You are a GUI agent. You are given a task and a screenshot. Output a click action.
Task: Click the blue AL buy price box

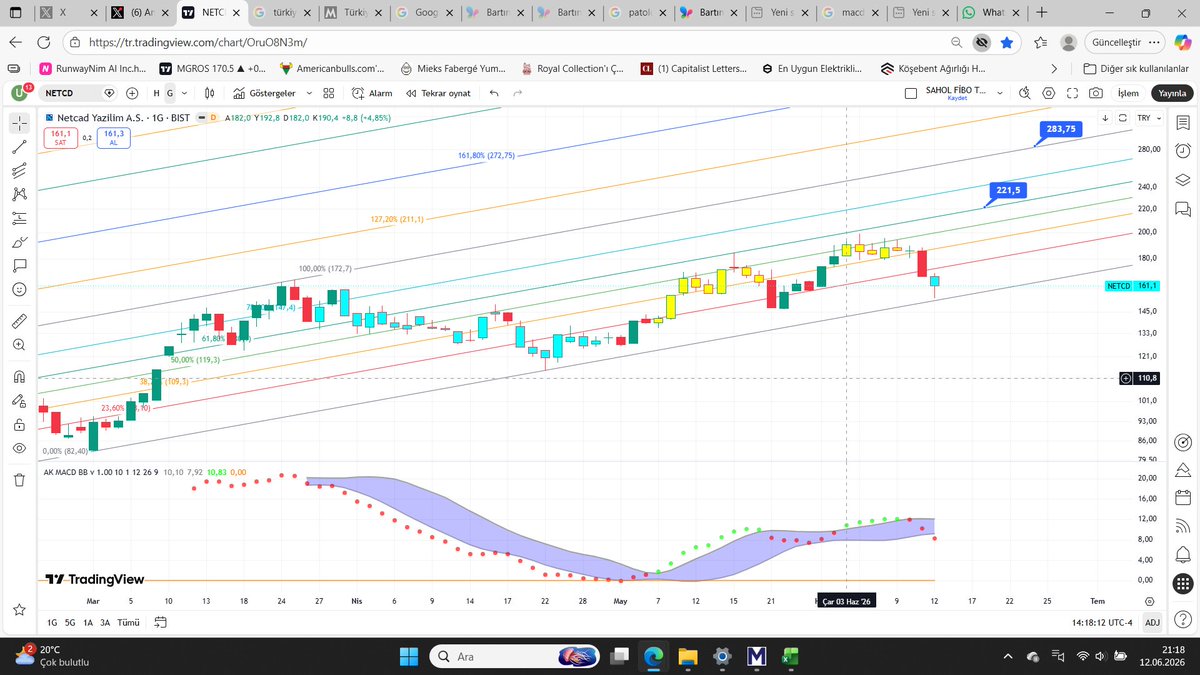click(113, 137)
